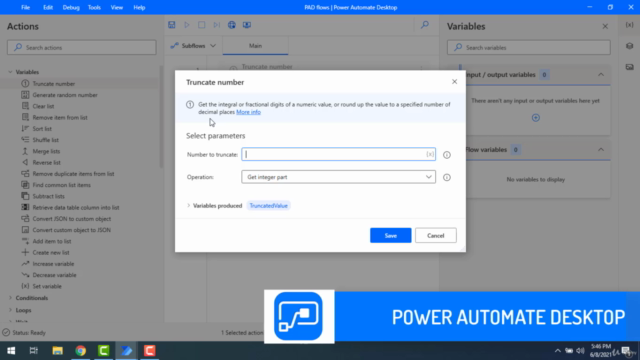Open the Web recorder globe icon
The width and height of the screenshot is (640, 360).
click(232, 25)
